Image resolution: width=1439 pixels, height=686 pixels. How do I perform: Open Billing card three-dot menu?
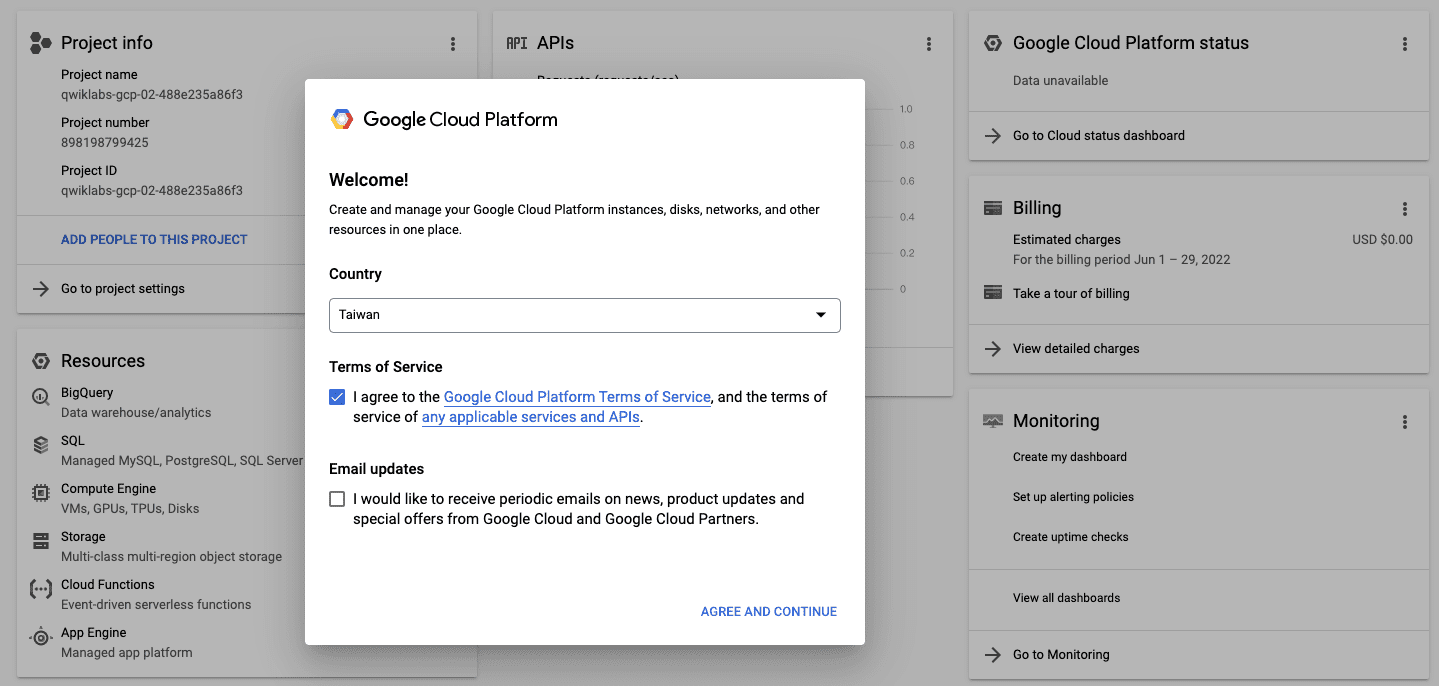[1405, 209]
